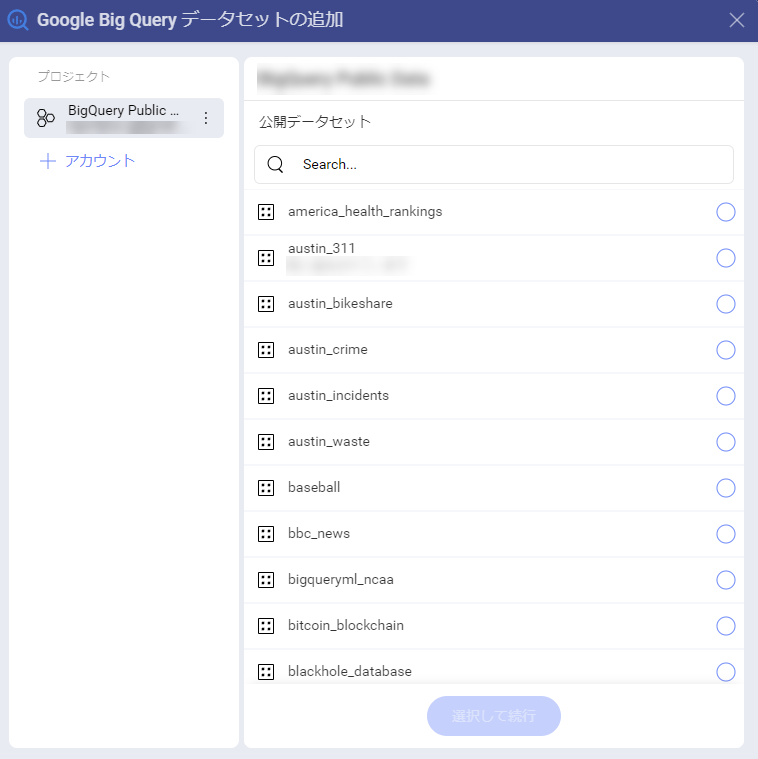
Task: Click dataset icon for bbc_news
Action: click(266, 534)
